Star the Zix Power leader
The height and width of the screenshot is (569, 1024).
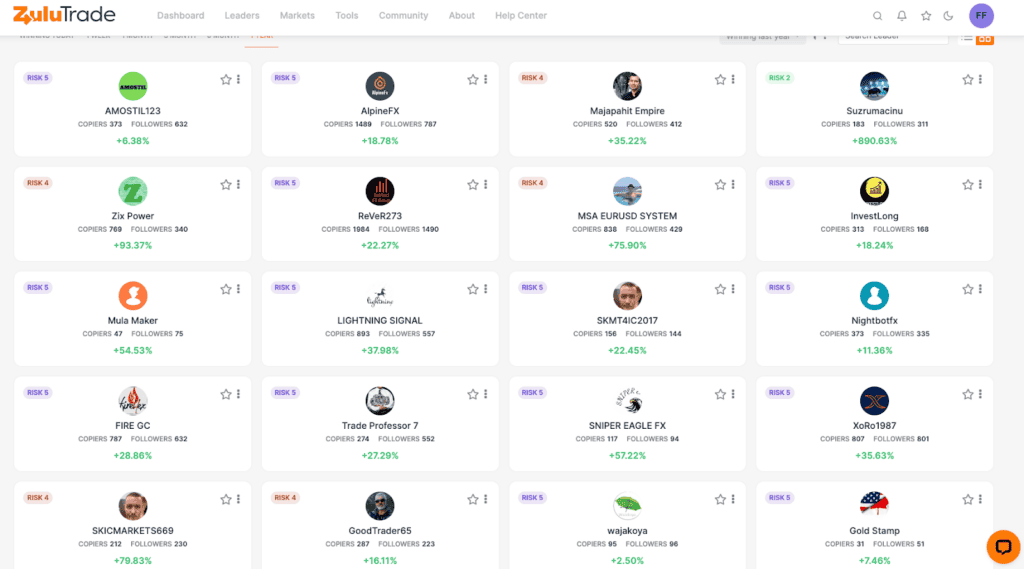click(225, 185)
